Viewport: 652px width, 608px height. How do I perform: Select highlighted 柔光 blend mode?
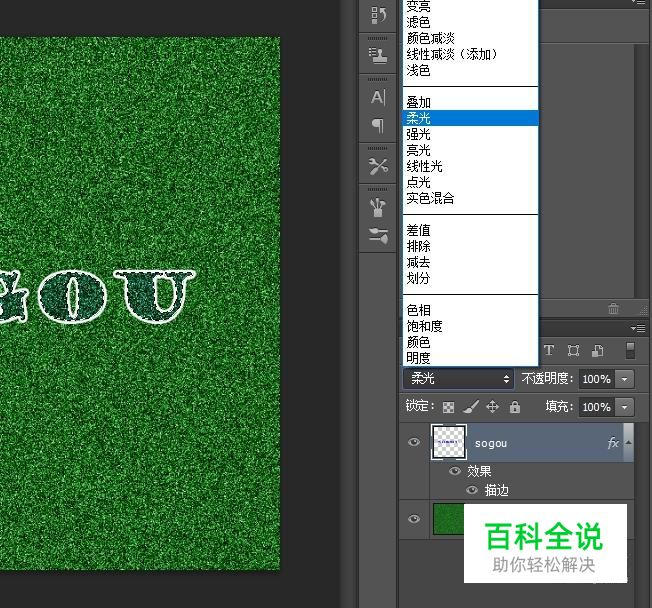pyautogui.click(x=471, y=118)
